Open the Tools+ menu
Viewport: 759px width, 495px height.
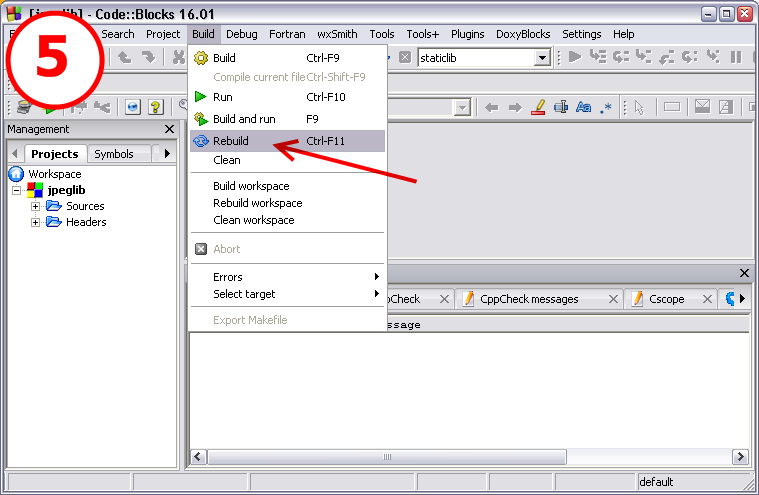tap(423, 34)
